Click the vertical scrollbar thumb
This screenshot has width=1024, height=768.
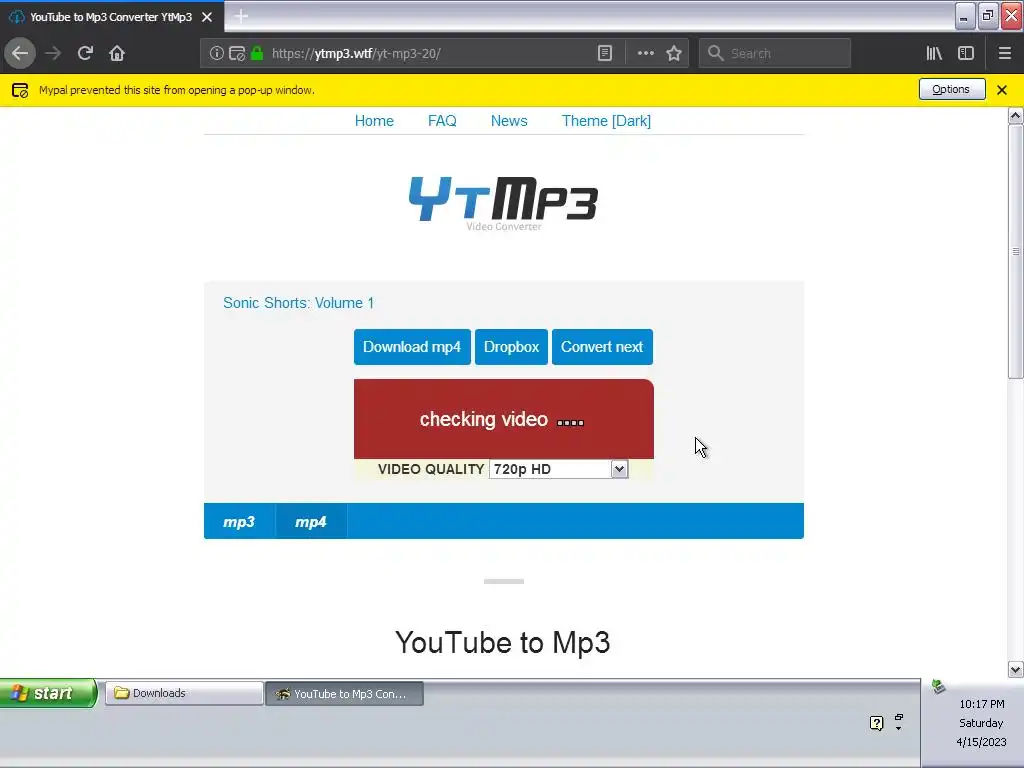click(x=1015, y=251)
